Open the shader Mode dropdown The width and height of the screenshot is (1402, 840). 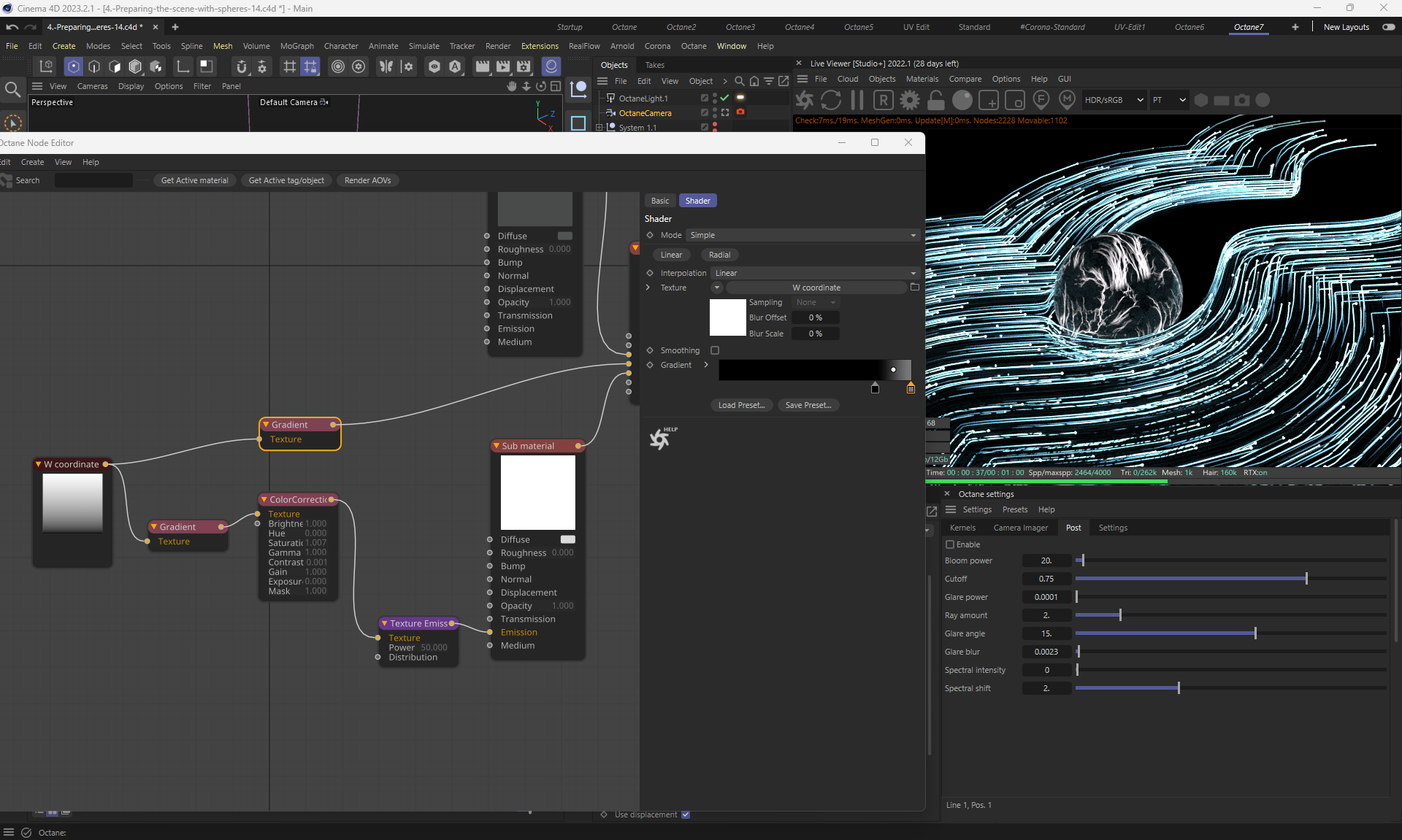802,235
